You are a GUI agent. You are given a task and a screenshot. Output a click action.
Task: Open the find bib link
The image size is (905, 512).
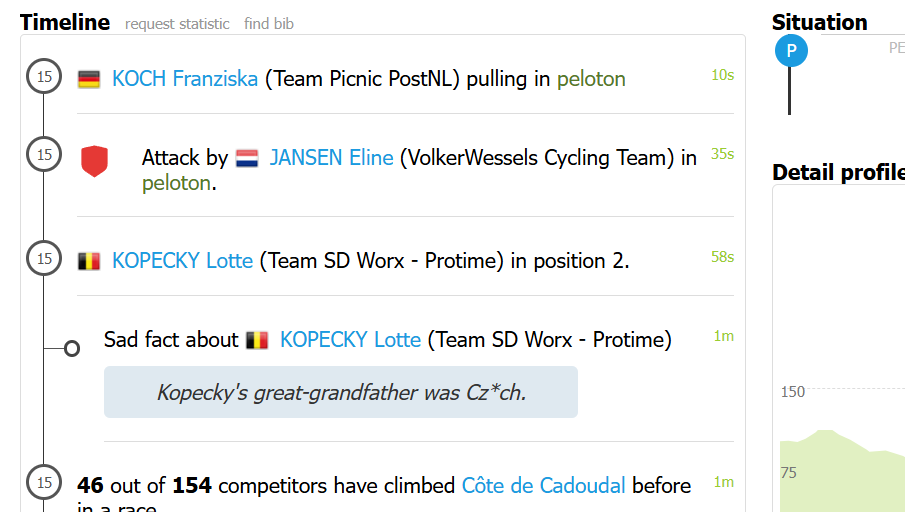pyautogui.click(x=269, y=24)
